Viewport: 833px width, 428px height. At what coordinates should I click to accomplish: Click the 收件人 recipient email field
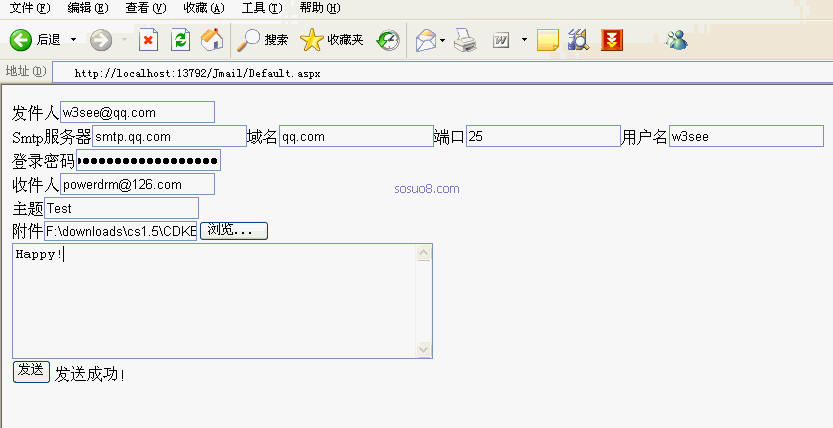(x=137, y=184)
